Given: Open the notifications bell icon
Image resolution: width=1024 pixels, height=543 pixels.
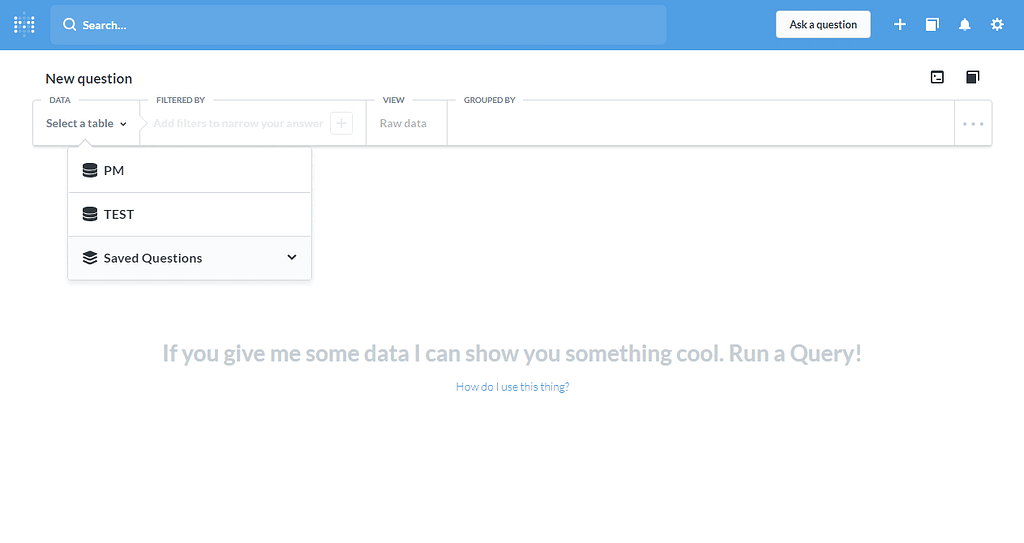Looking at the screenshot, I should point(965,24).
